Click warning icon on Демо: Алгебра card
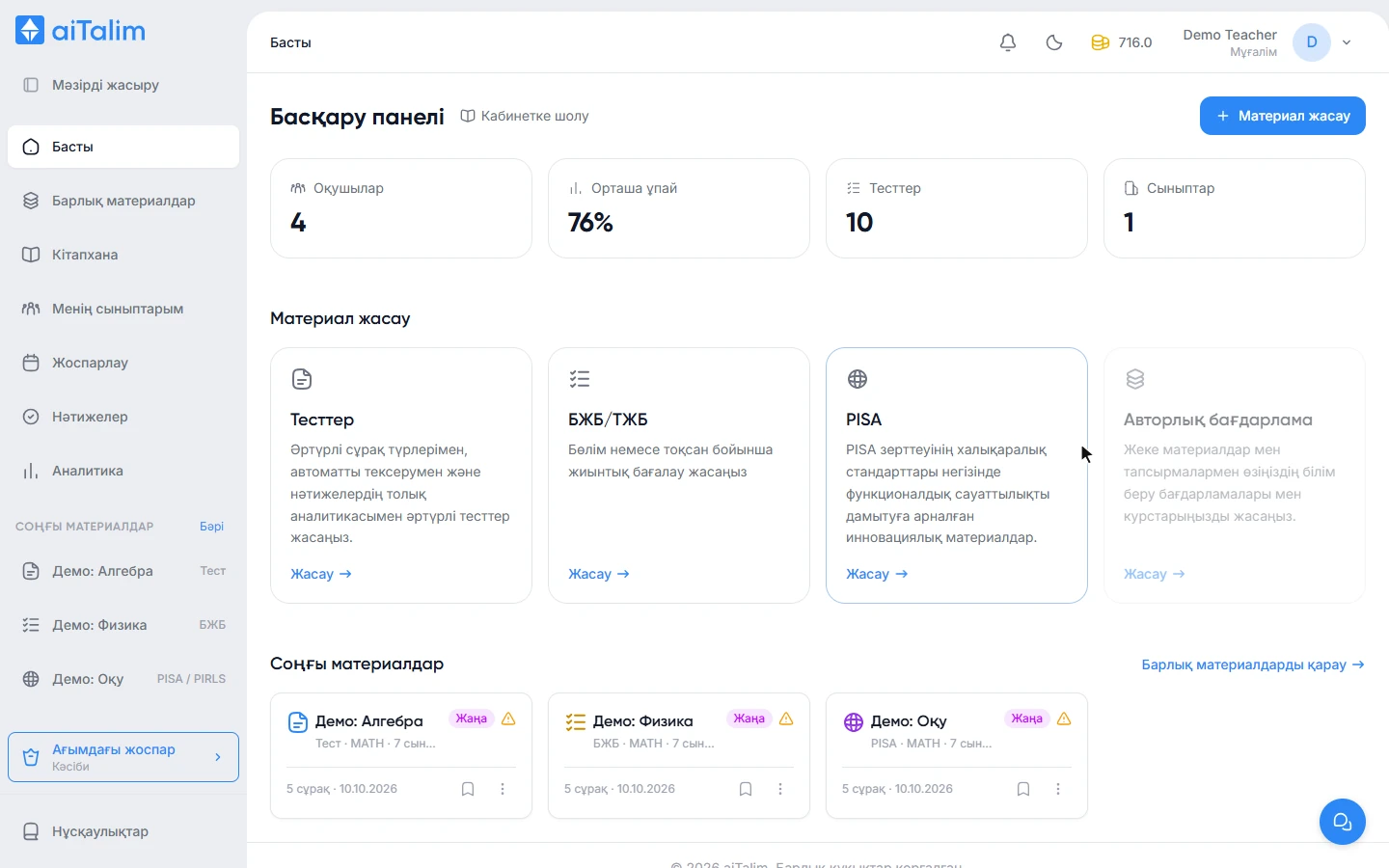The height and width of the screenshot is (868, 1389). click(x=508, y=719)
